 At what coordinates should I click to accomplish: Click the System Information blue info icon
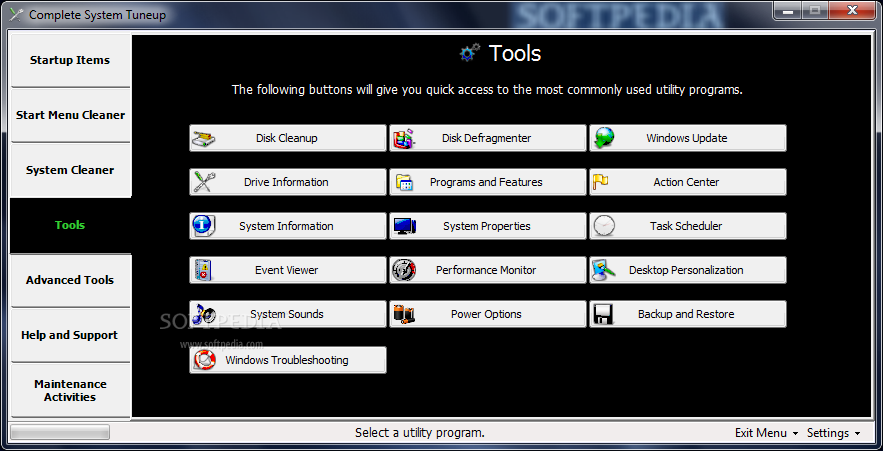coord(202,226)
